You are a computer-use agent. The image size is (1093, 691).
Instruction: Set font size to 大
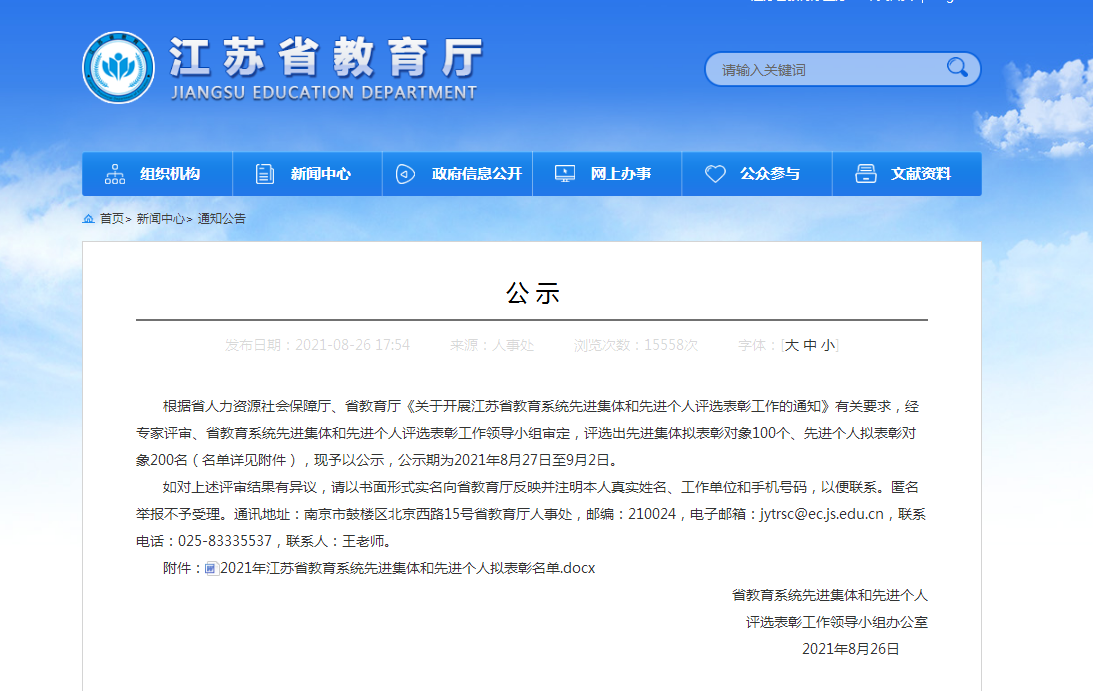(792, 345)
